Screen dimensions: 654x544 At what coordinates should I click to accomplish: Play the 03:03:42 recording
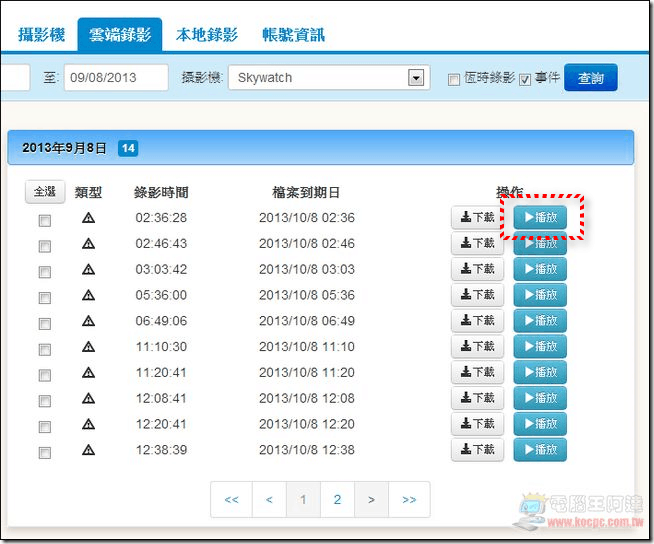click(x=540, y=269)
